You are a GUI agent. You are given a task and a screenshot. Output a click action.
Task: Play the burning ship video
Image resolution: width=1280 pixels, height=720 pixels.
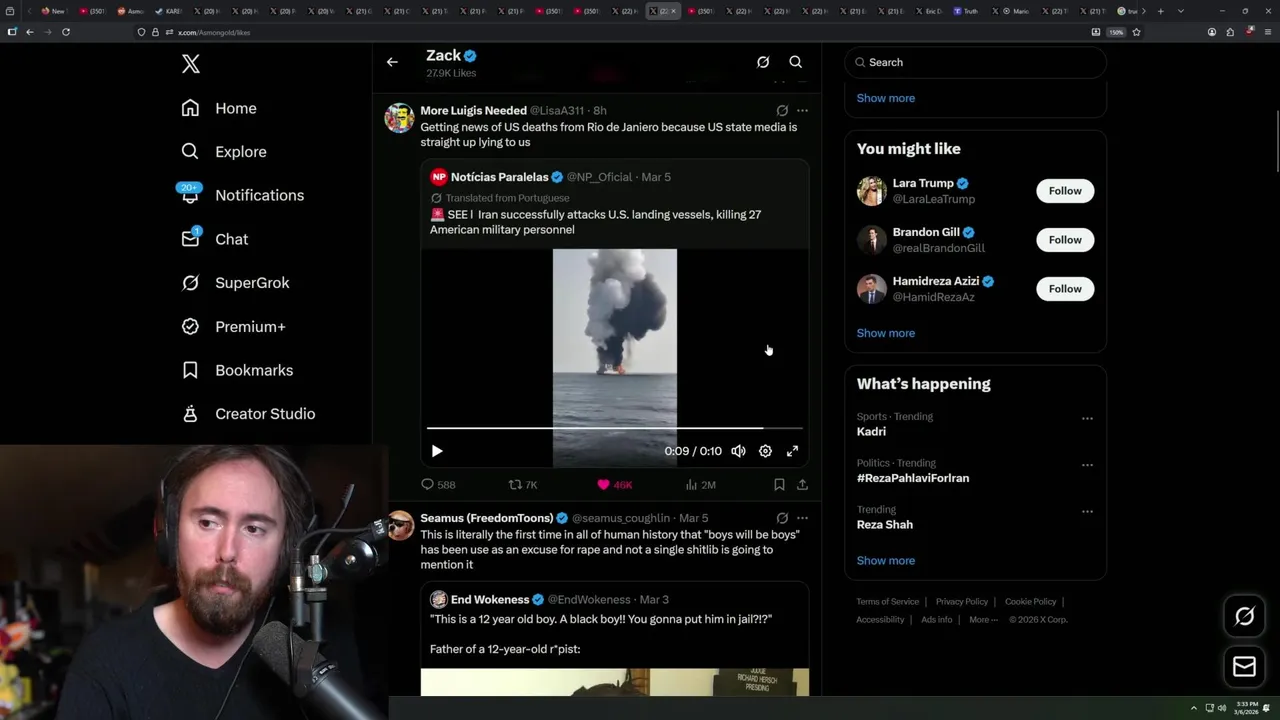click(437, 451)
